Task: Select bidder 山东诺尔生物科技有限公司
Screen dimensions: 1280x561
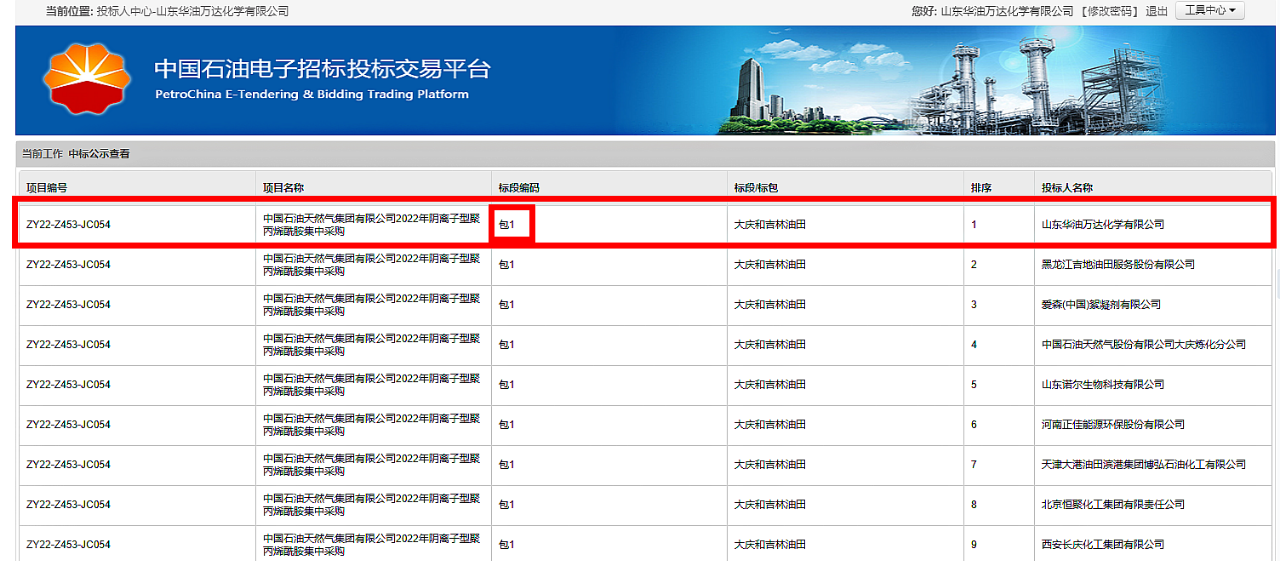Action: 1102,384
